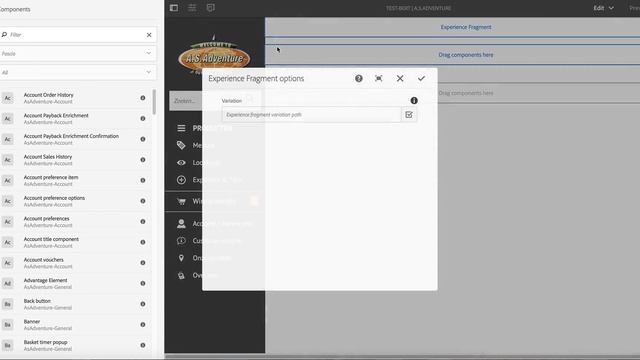Select Basket timer popup component
640x360 pixels.
pos(76,345)
